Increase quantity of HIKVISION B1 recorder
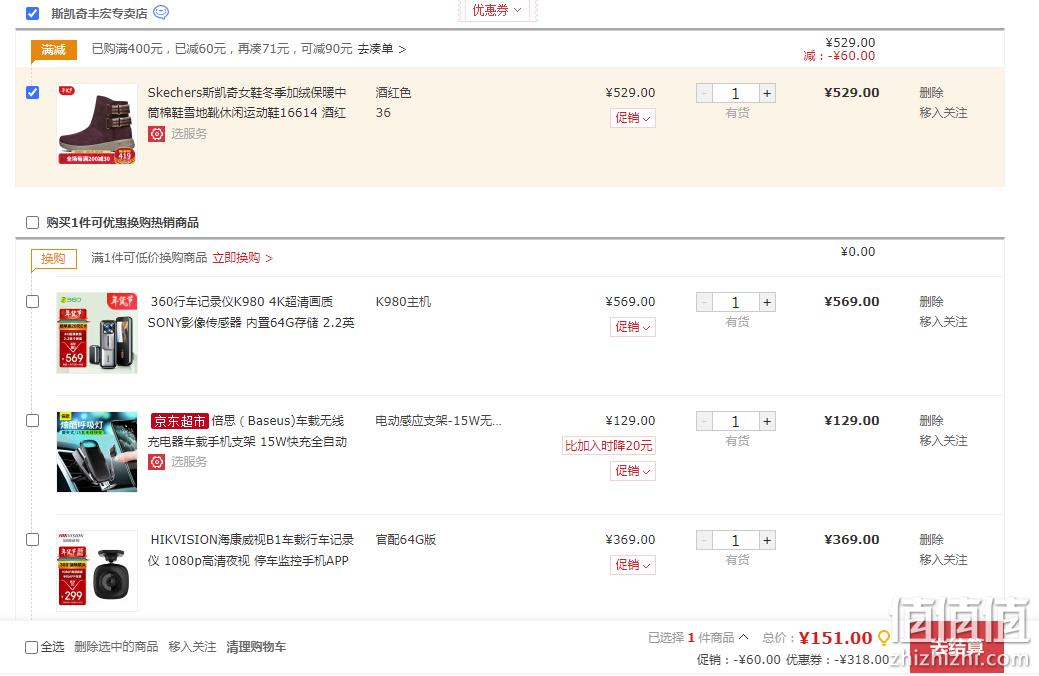1039x676 pixels. tap(767, 540)
